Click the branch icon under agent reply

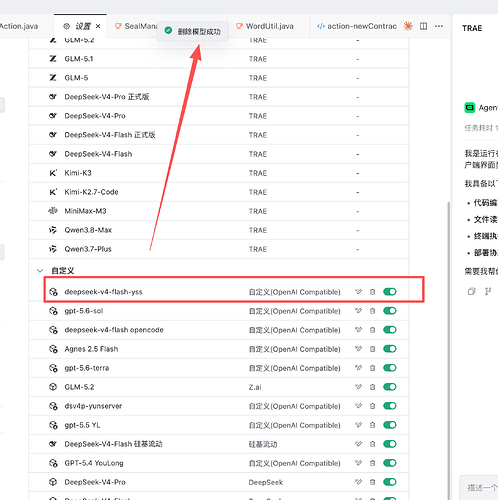(488, 291)
